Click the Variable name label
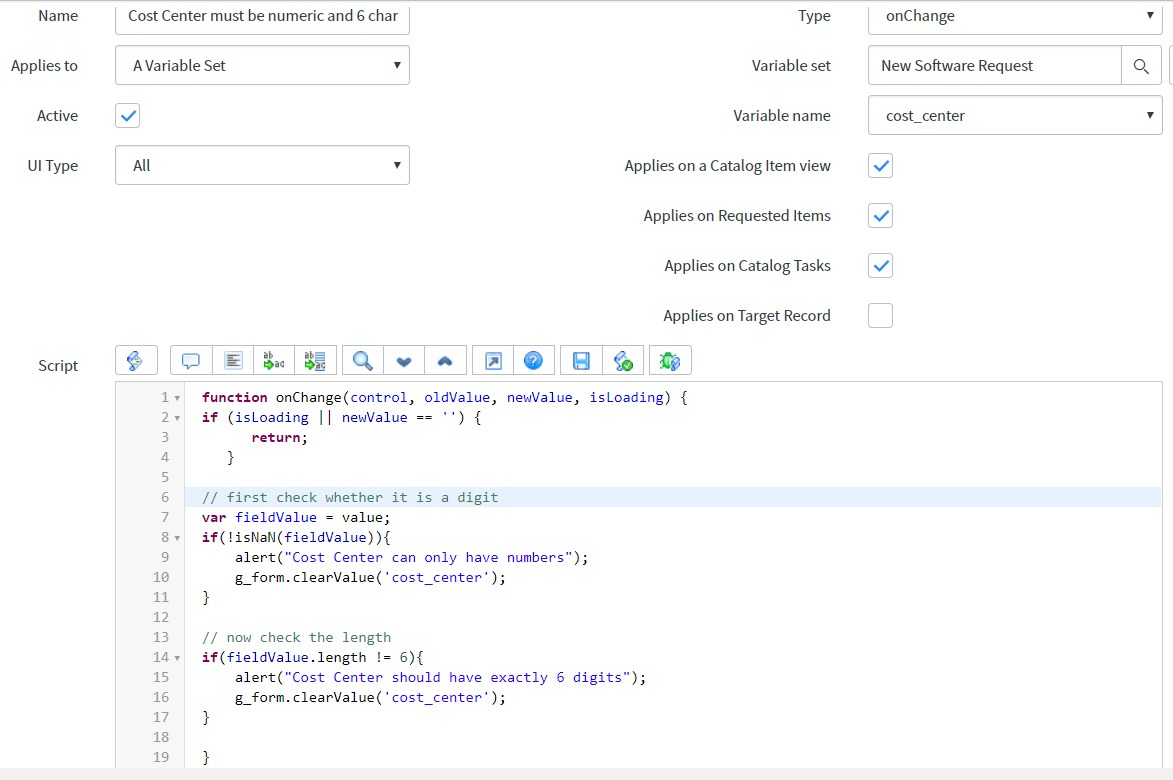1173x780 pixels. [782, 116]
